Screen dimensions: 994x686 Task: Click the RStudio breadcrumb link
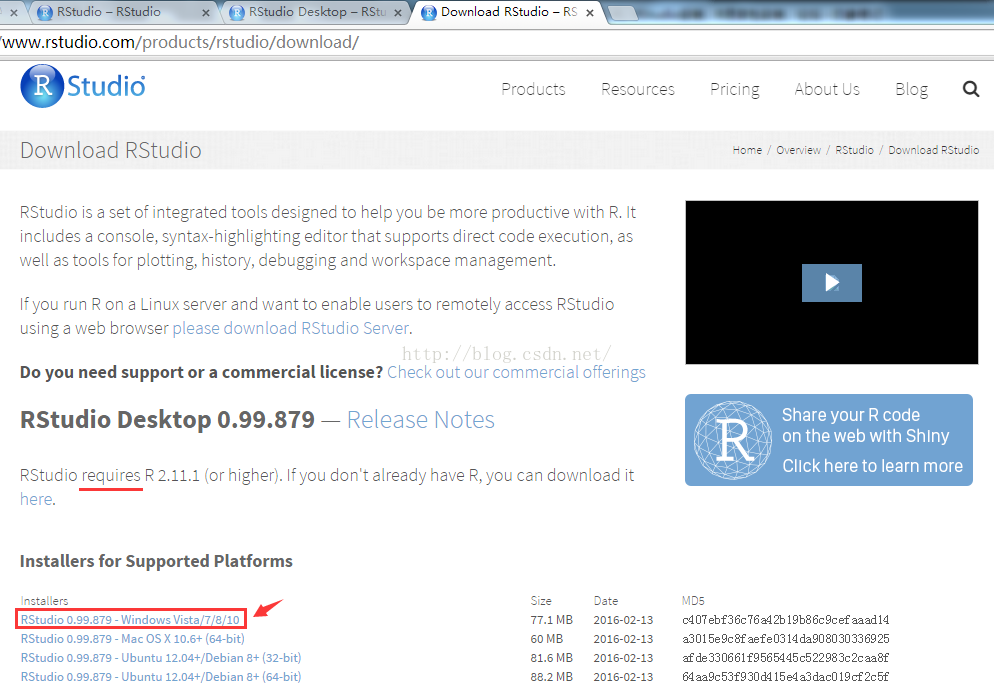pos(854,150)
